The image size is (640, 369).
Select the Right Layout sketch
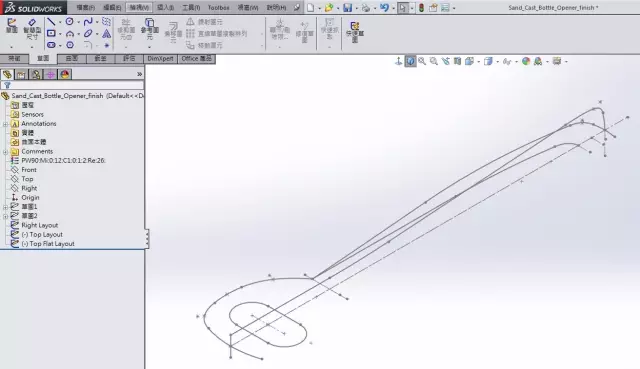[40, 225]
